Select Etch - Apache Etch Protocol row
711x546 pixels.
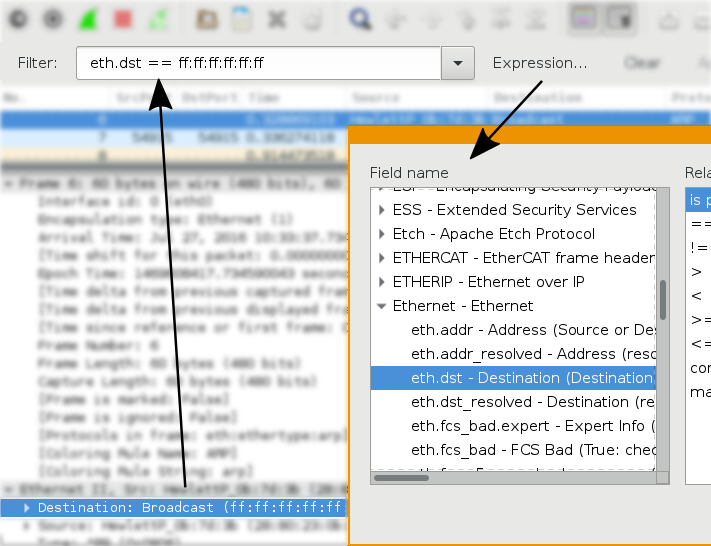(x=513, y=234)
